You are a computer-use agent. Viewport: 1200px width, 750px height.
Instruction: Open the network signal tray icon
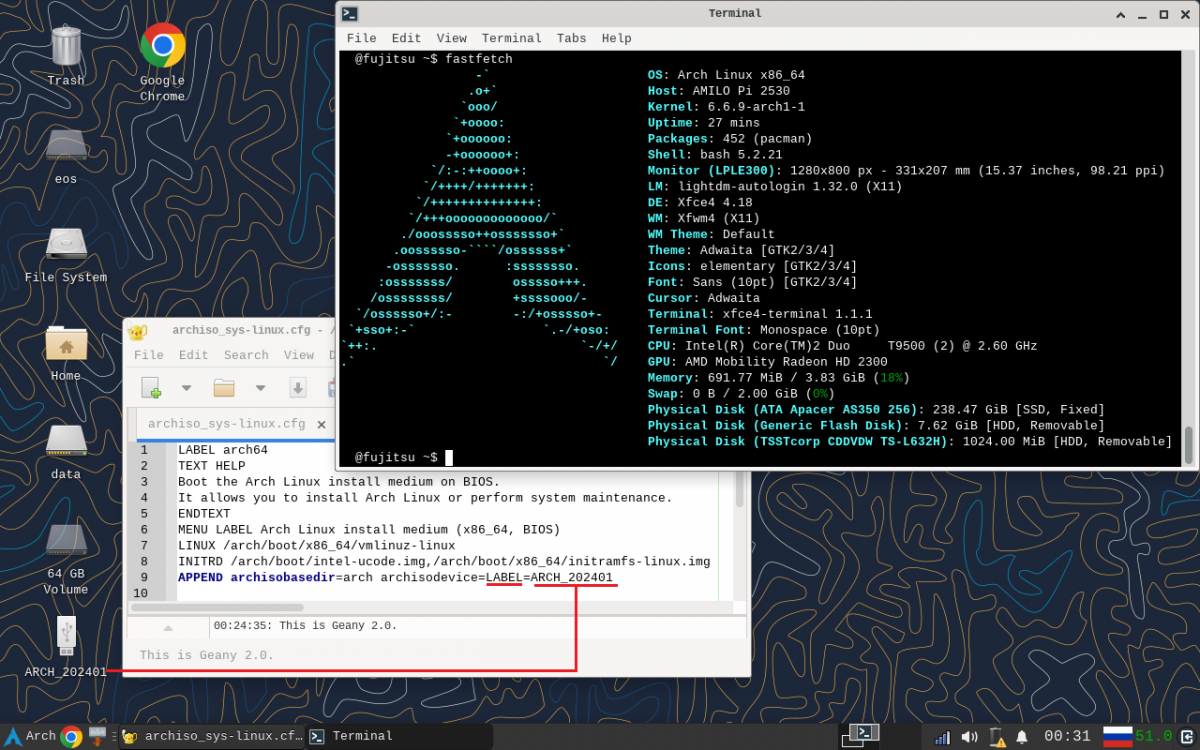tap(942, 737)
